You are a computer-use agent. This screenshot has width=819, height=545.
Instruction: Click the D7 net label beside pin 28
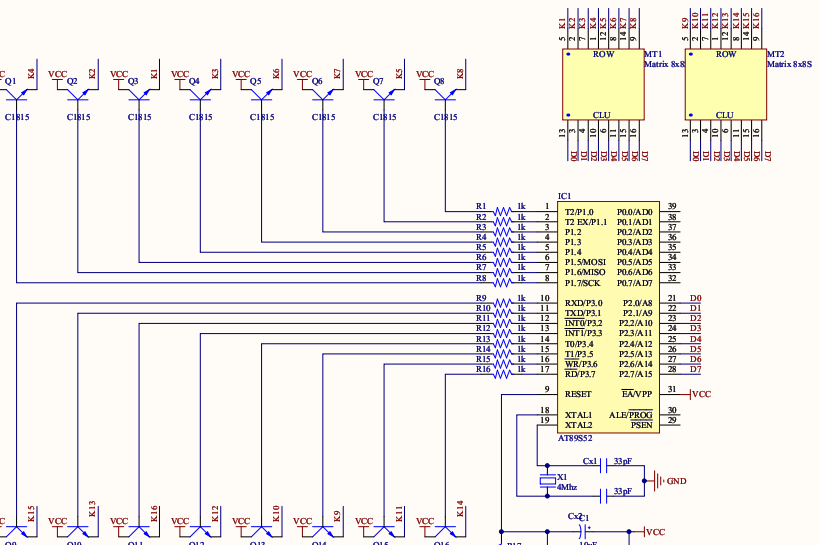pyautogui.click(x=695, y=369)
